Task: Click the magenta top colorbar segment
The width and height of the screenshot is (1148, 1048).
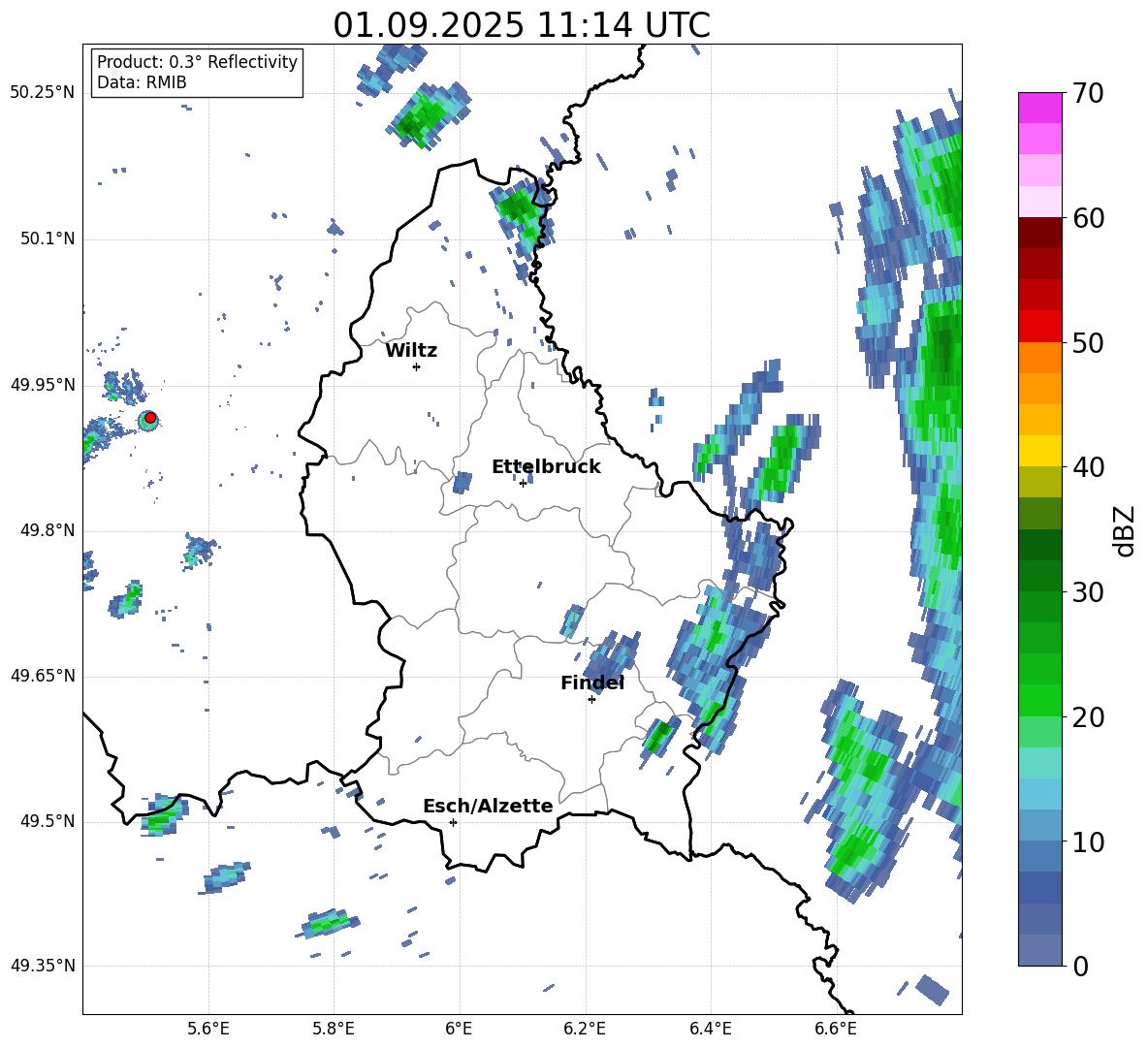Action: pos(1039,109)
